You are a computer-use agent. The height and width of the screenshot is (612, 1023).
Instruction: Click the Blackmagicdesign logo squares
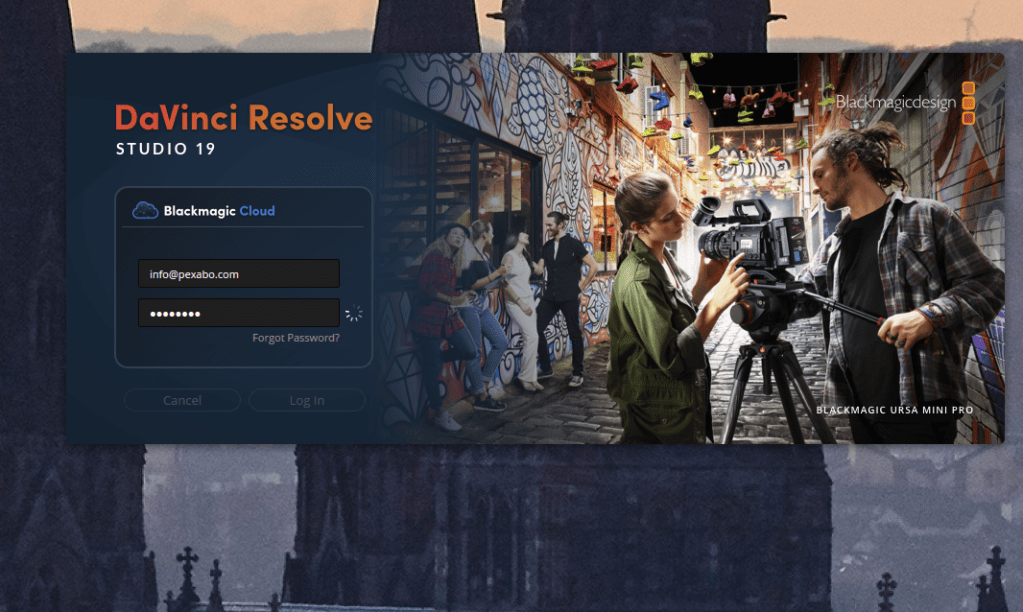968,102
